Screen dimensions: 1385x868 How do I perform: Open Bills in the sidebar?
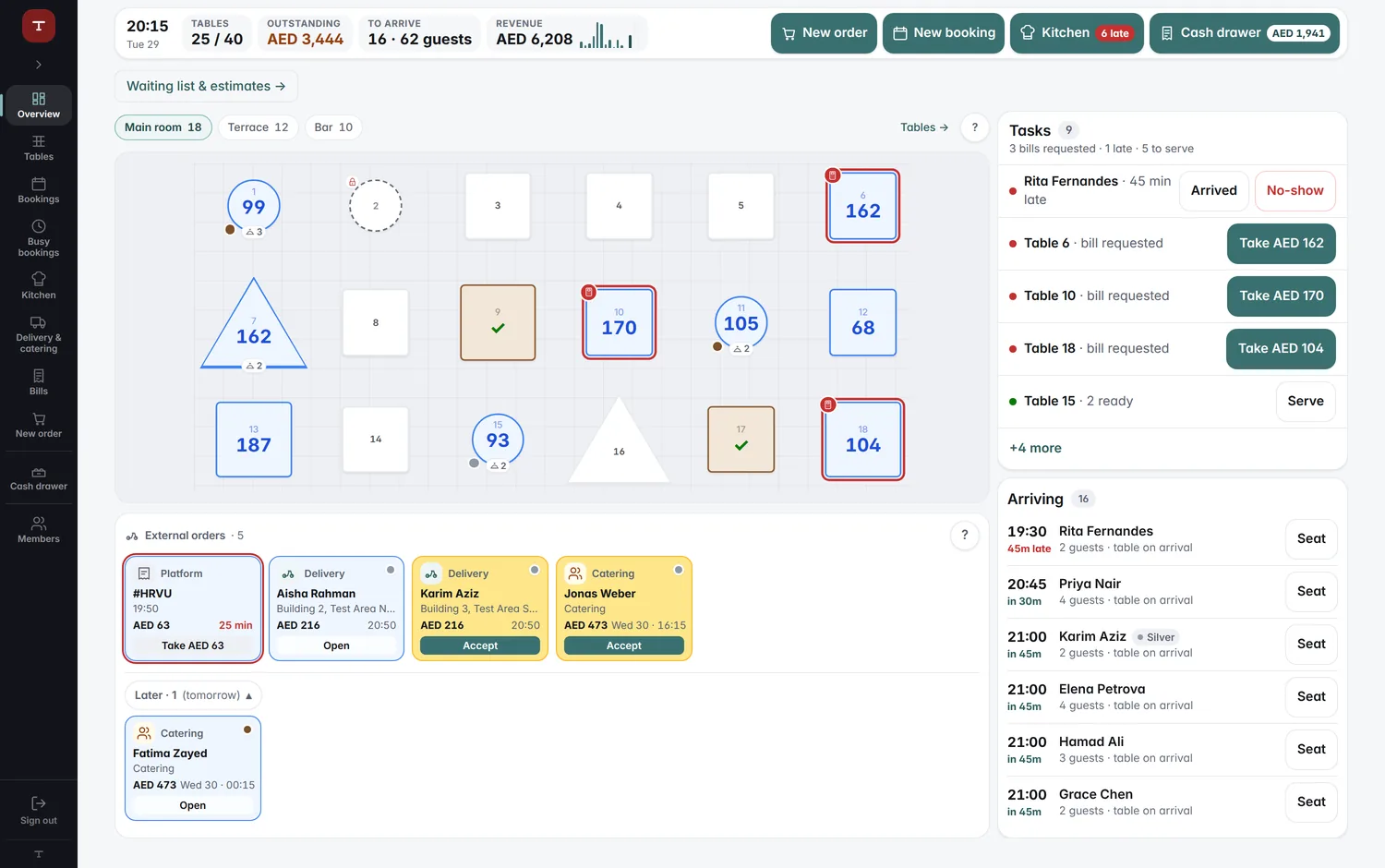point(39,382)
